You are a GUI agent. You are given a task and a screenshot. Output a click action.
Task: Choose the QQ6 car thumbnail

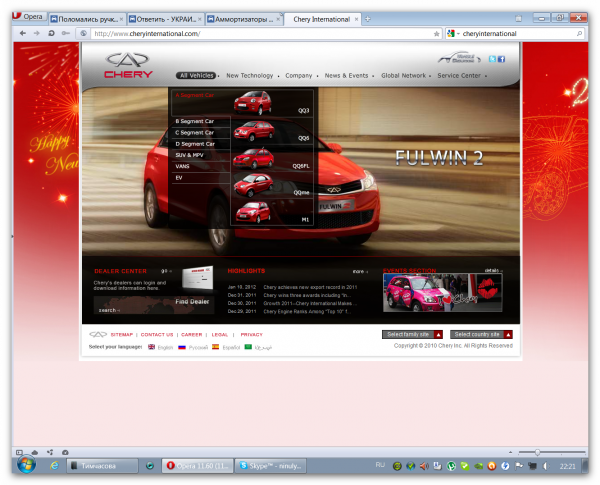tap(254, 131)
